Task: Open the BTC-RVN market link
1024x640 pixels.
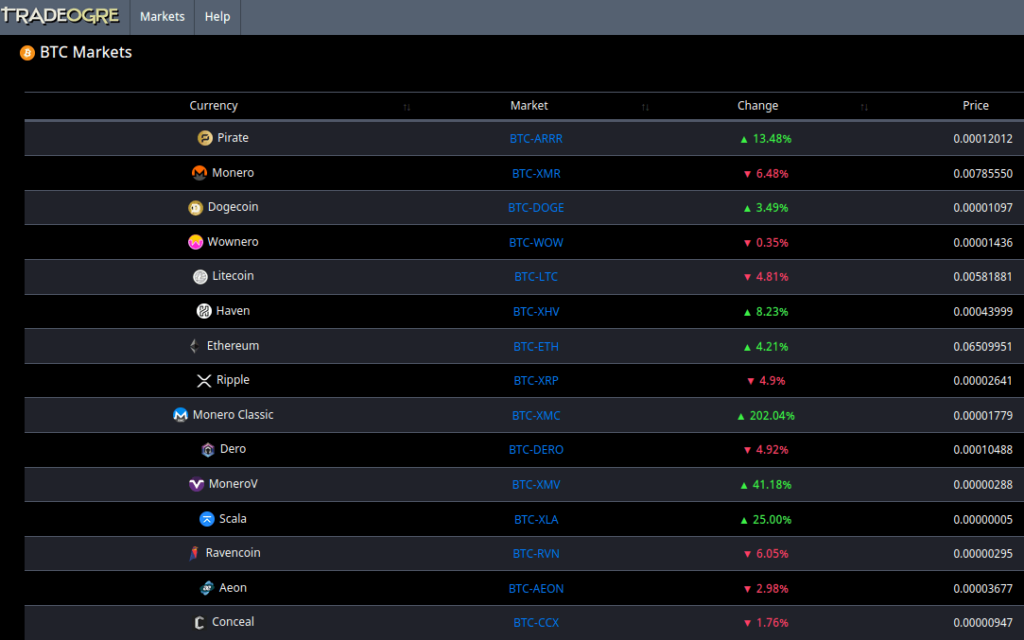Action: [x=536, y=554]
